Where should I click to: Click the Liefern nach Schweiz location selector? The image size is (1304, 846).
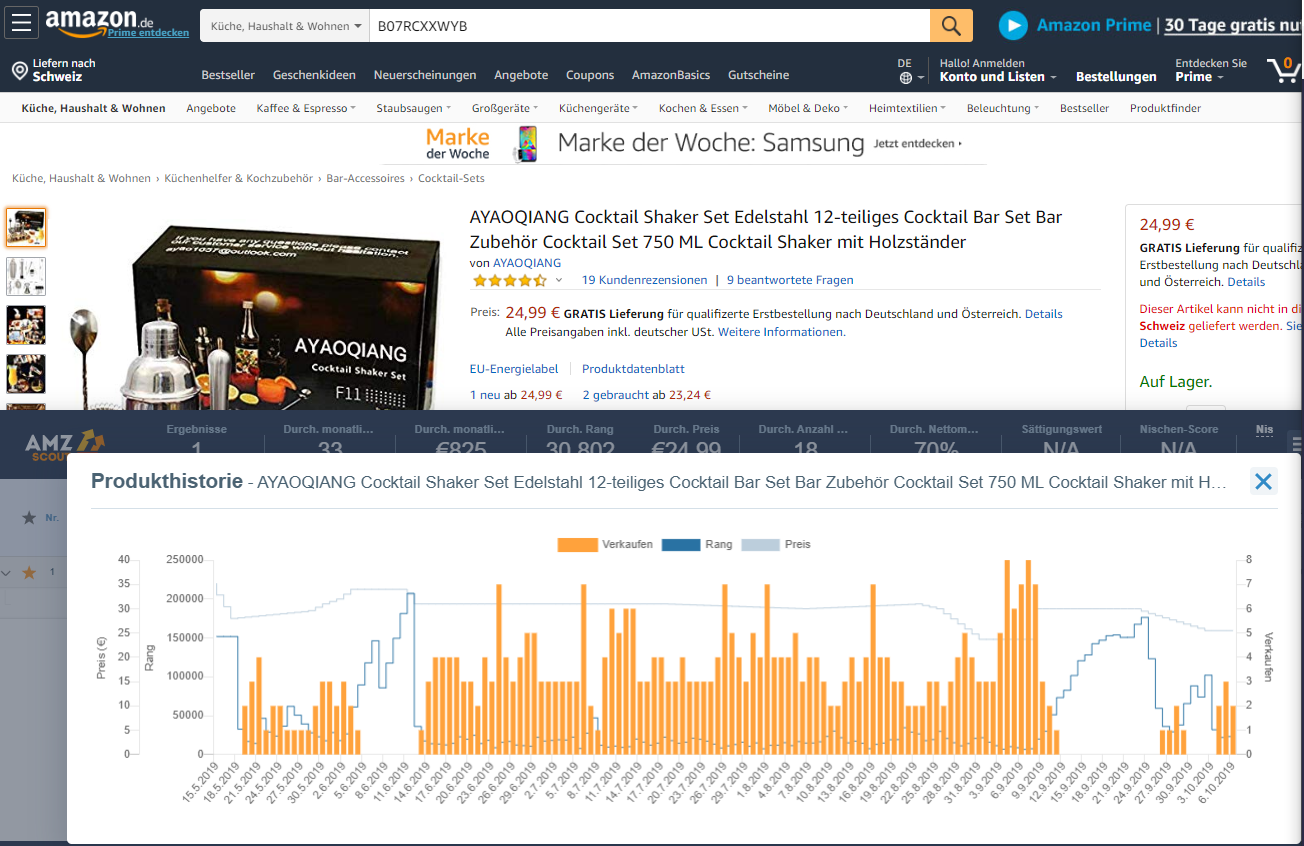tap(54, 70)
